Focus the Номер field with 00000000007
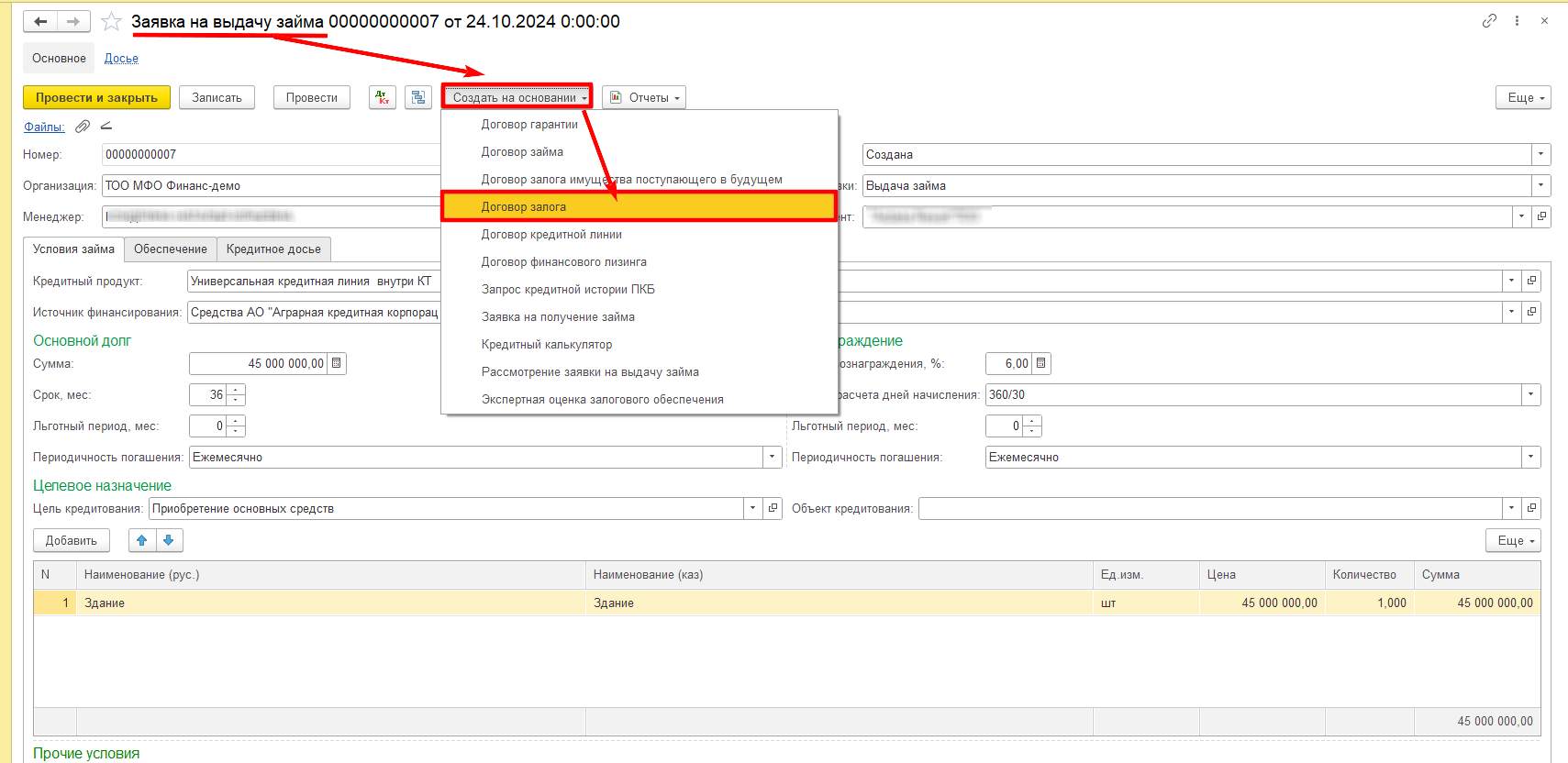 (272, 154)
